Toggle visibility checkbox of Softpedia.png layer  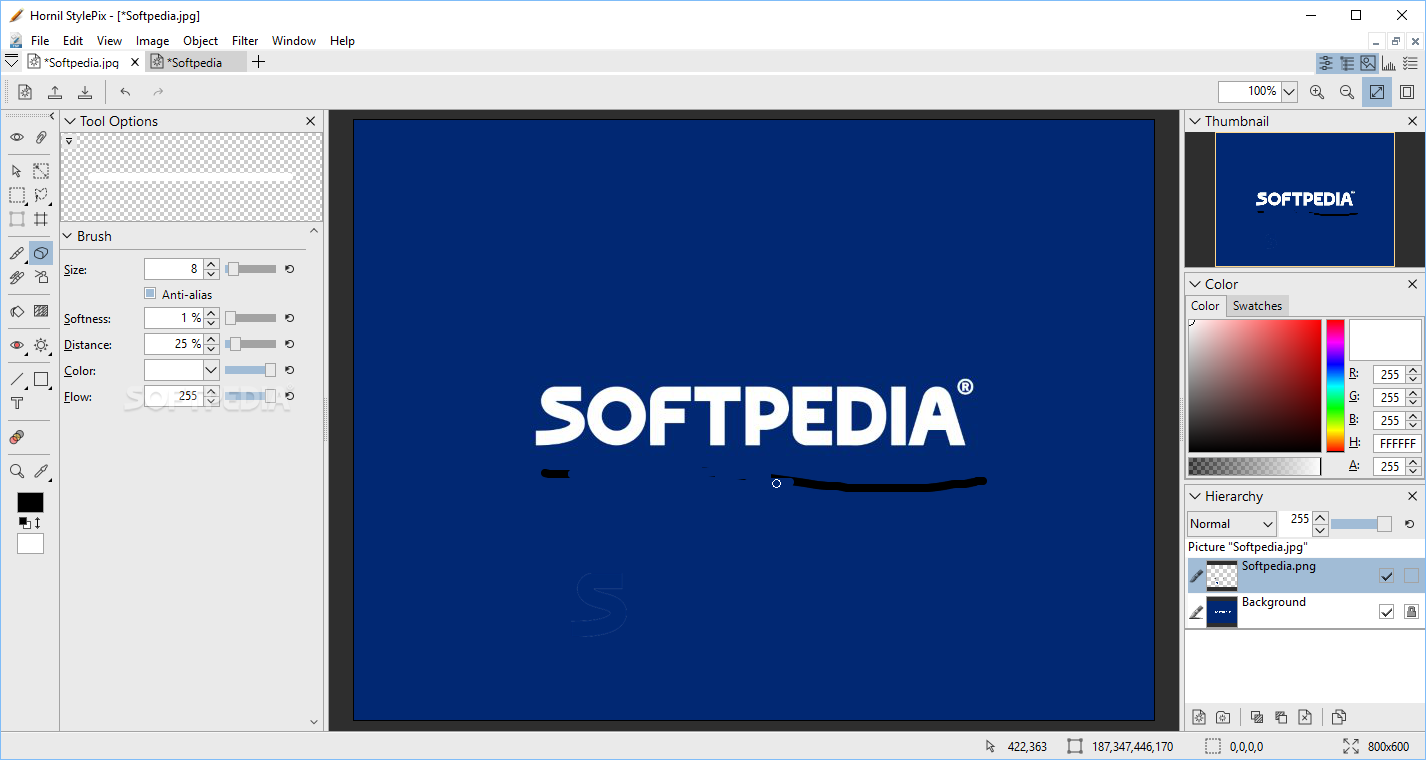coord(1386,576)
